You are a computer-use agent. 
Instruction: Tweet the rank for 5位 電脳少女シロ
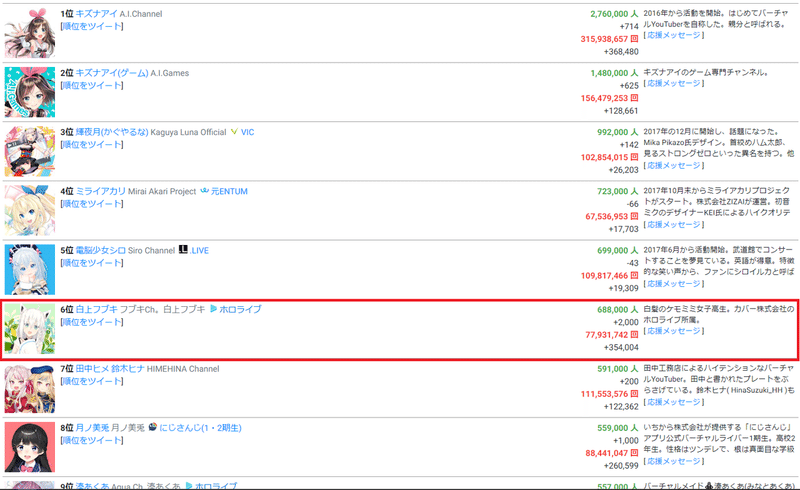[x=92, y=263]
